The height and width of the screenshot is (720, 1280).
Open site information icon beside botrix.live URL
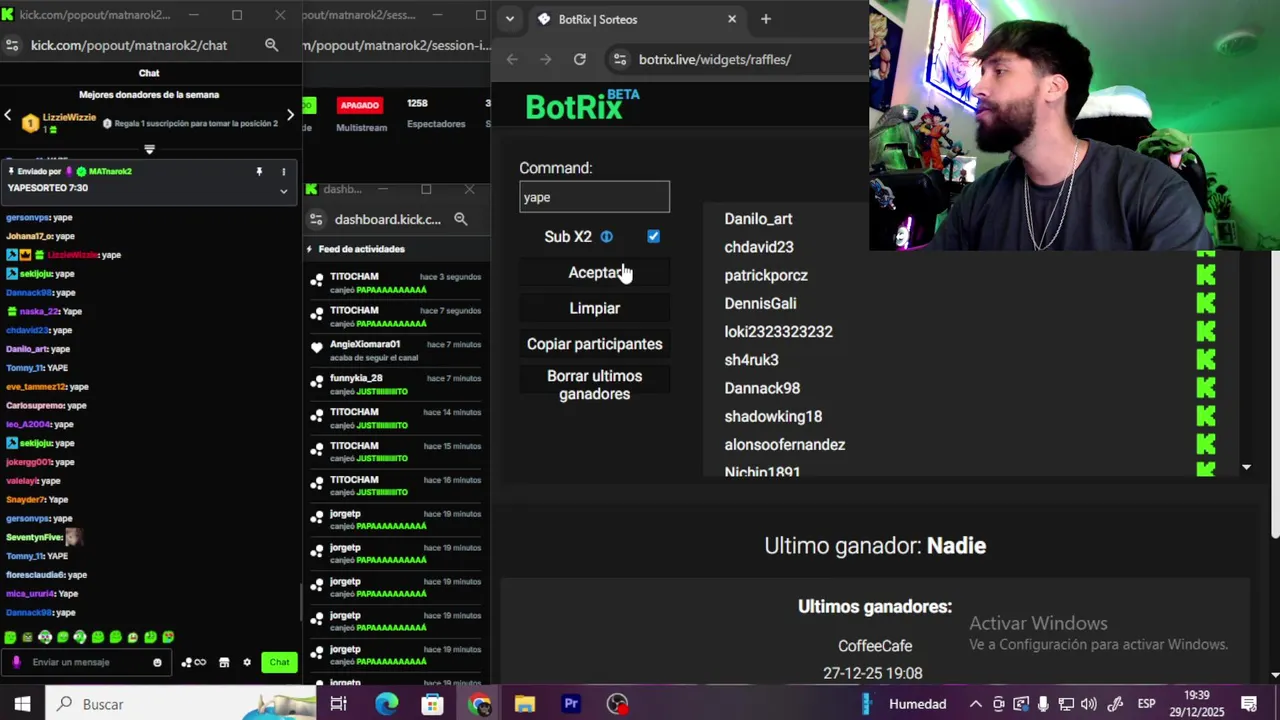619,59
